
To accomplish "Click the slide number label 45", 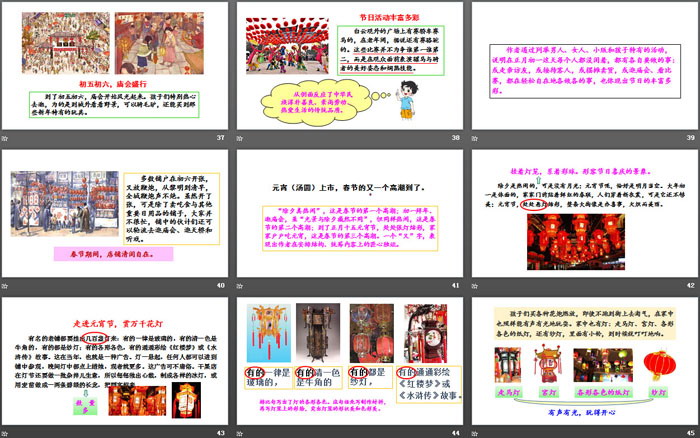I will coord(691,433).
